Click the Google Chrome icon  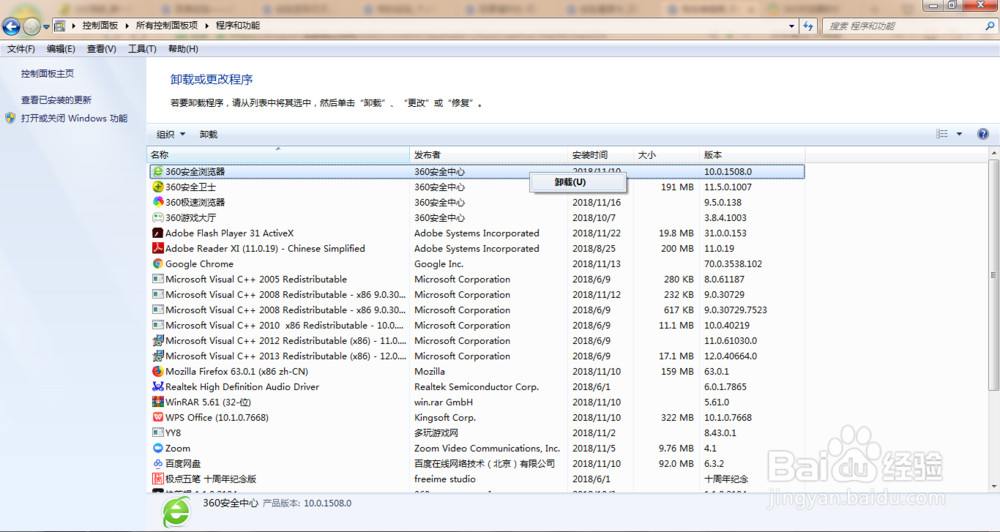[x=158, y=263]
